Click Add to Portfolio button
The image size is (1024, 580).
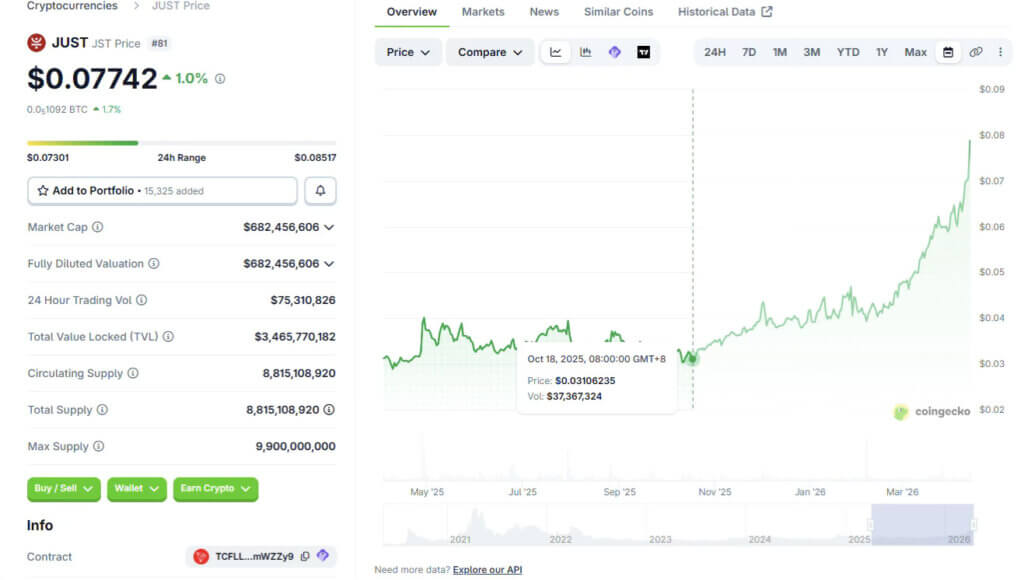[x=162, y=190]
